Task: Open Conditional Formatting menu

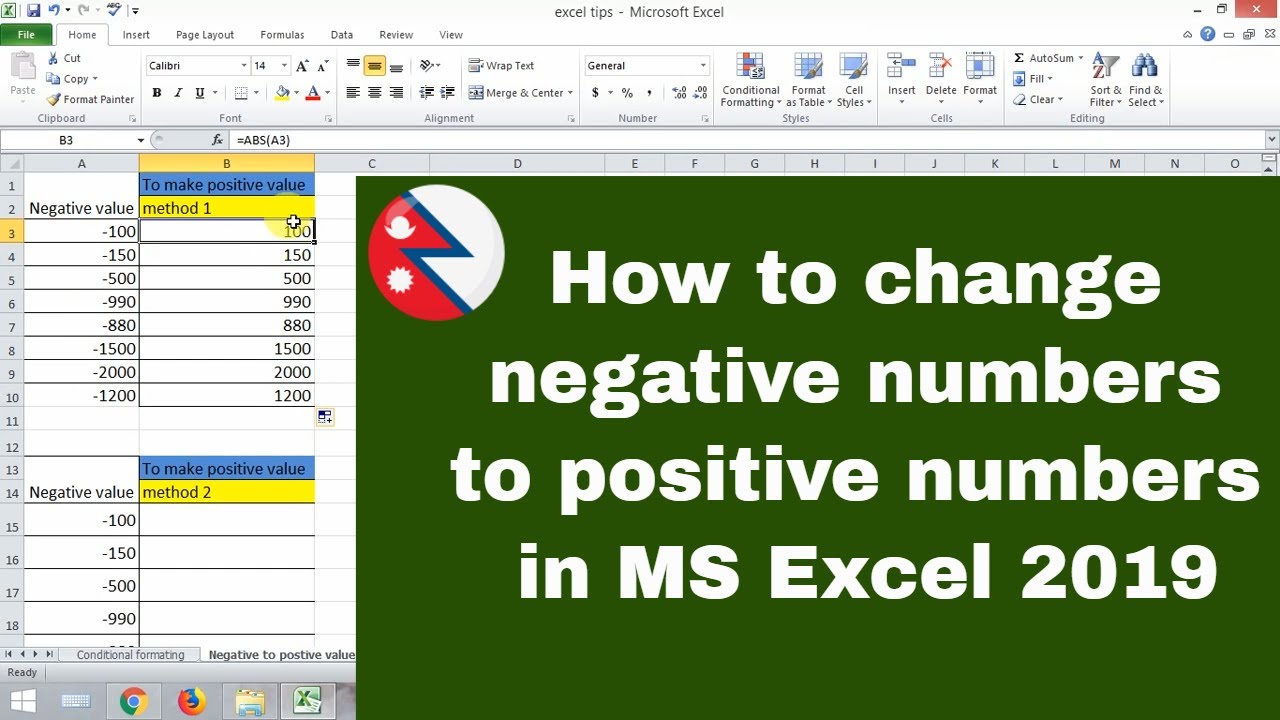Action: [750, 80]
